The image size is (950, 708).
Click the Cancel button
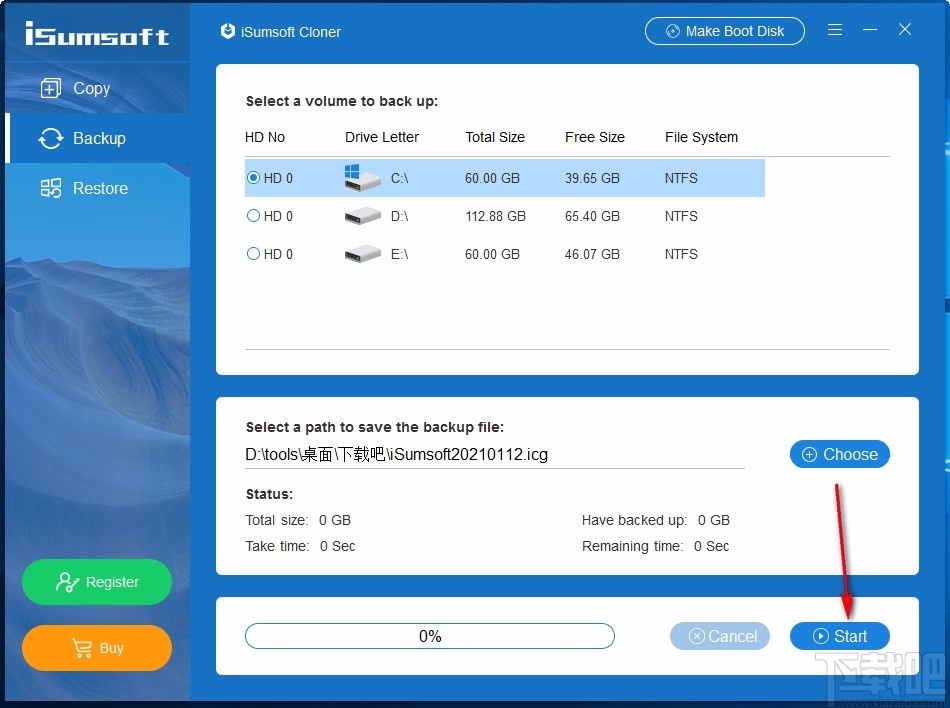tap(720, 636)
